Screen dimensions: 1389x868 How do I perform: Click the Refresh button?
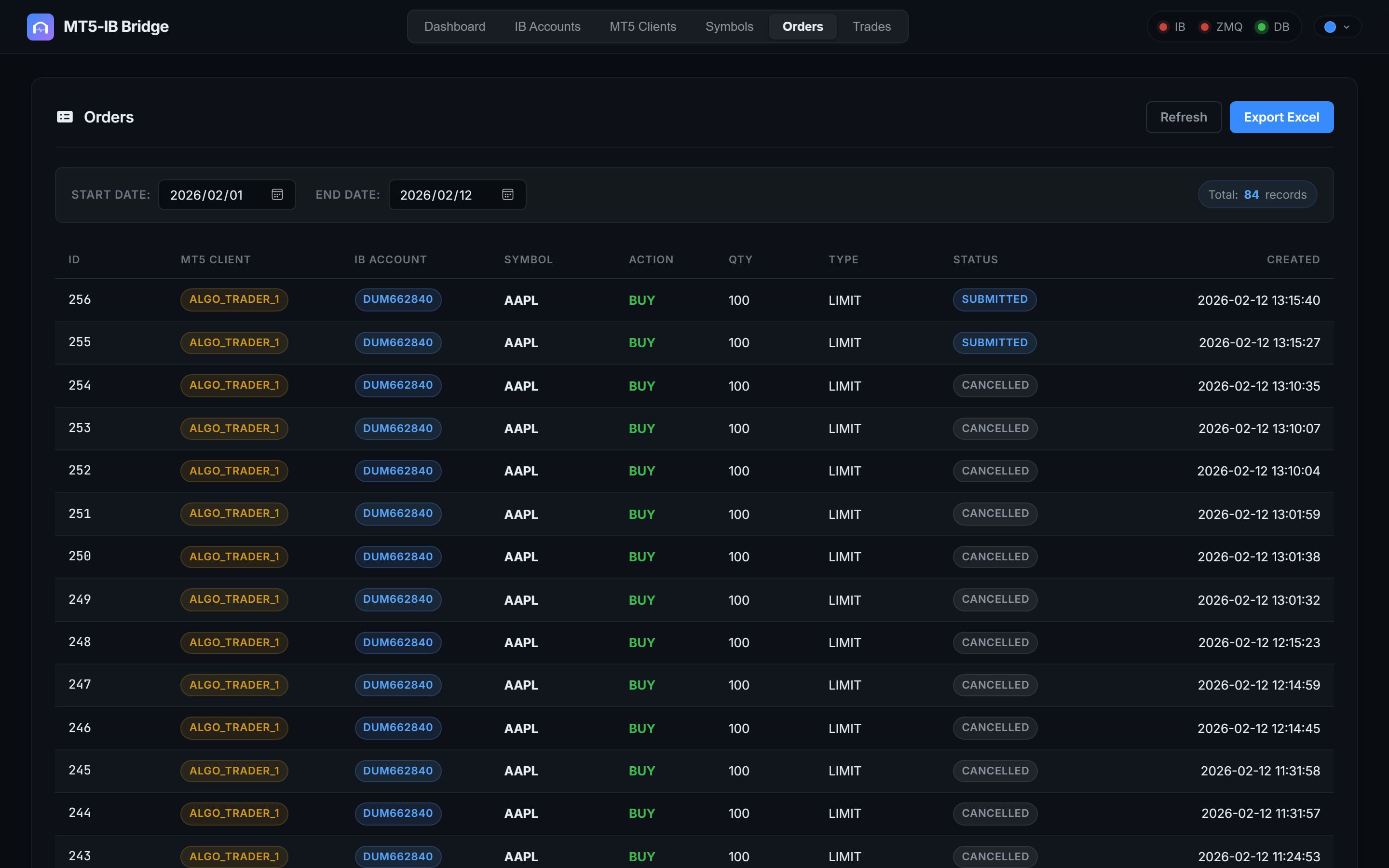click(x=1183, y=117)
